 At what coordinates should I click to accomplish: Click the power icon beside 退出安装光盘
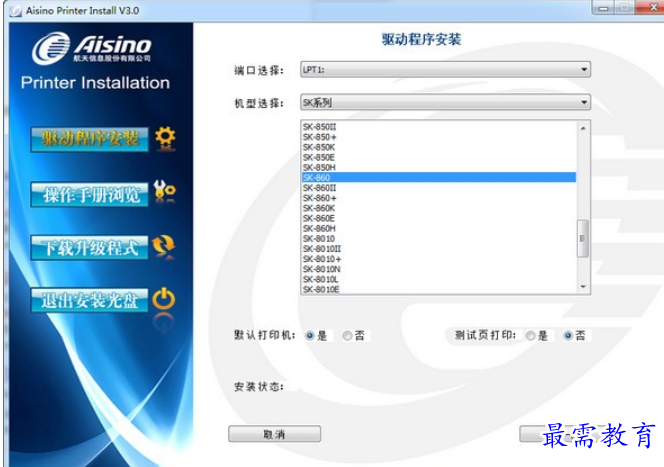[x=163, y=299]
